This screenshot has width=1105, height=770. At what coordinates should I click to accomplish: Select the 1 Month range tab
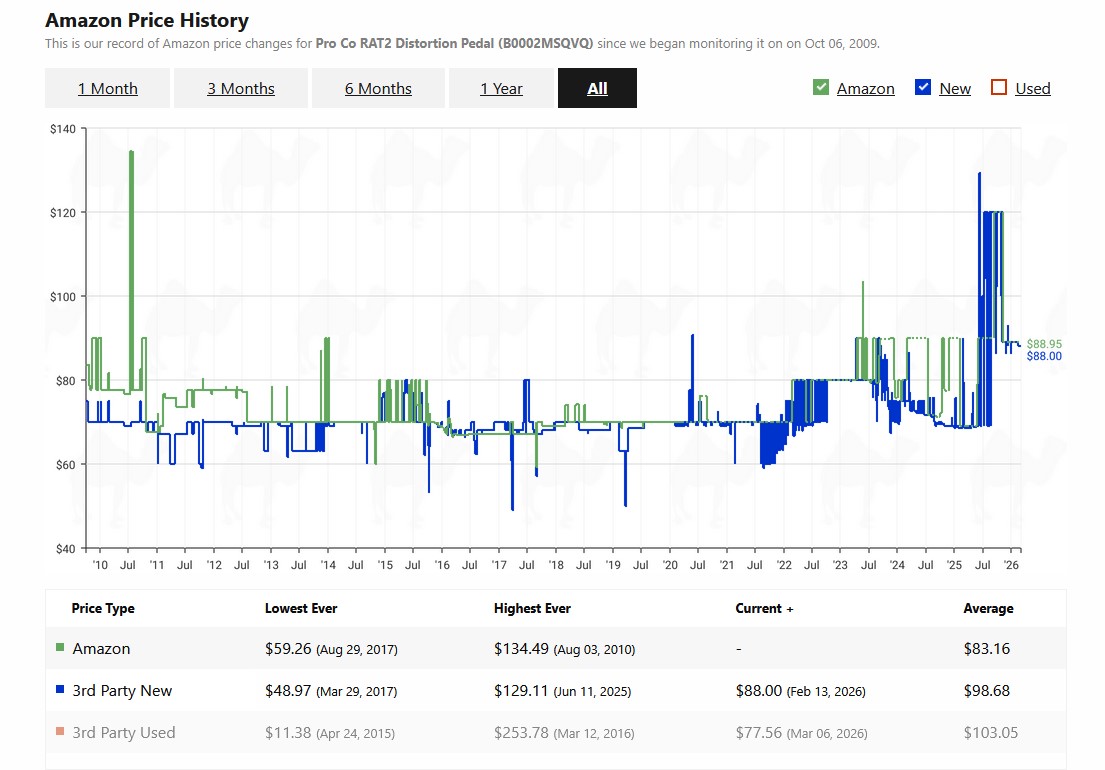(107, 88)
